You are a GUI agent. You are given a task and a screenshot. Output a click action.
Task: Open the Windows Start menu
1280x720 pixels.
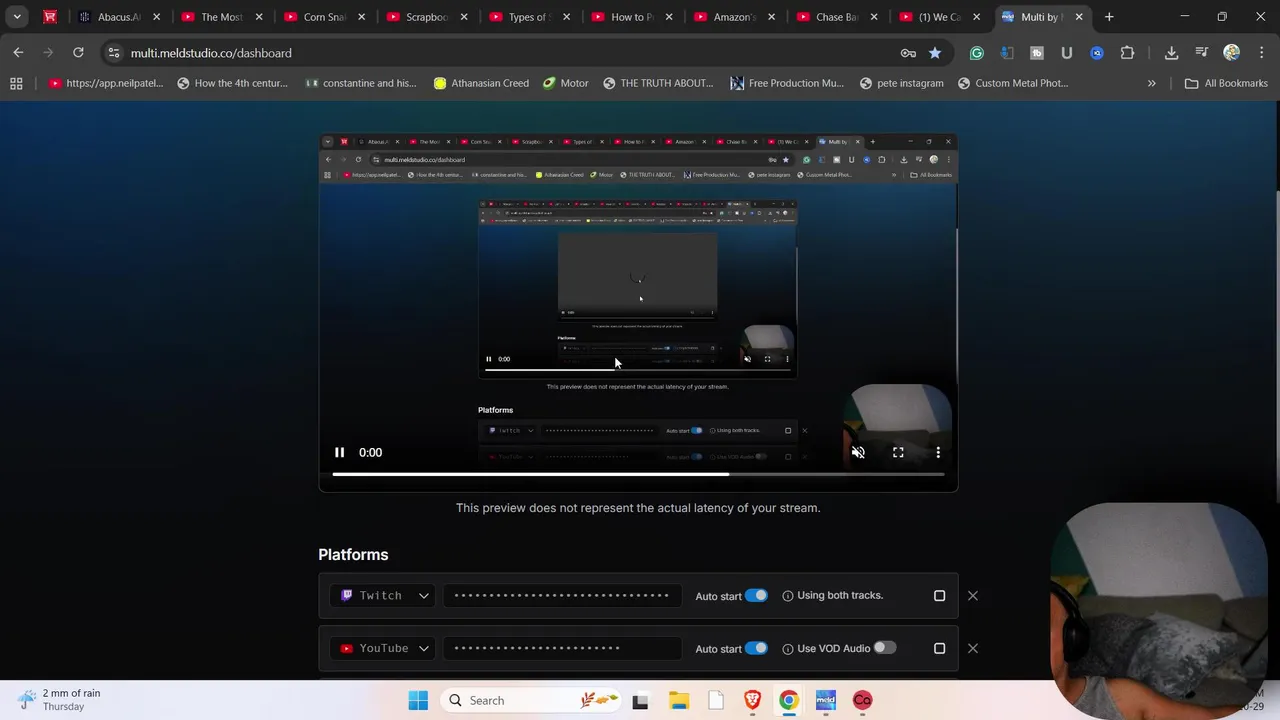click(x=418, y=700)
